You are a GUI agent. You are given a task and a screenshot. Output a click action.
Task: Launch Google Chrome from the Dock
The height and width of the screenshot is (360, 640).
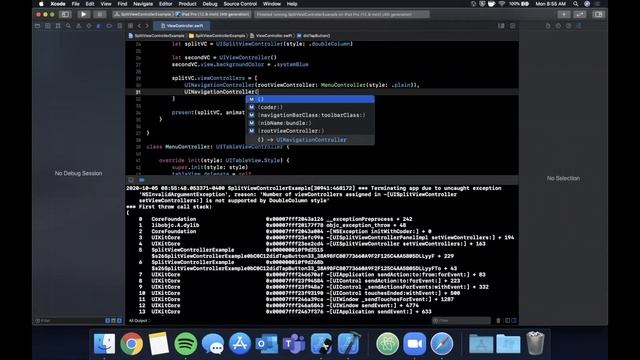click(x=131, y=343)
